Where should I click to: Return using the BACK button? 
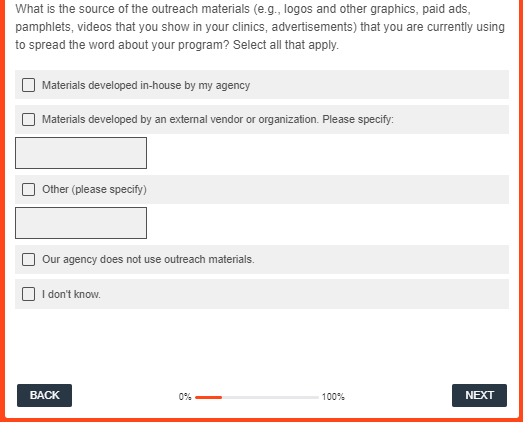pos(44,395)
